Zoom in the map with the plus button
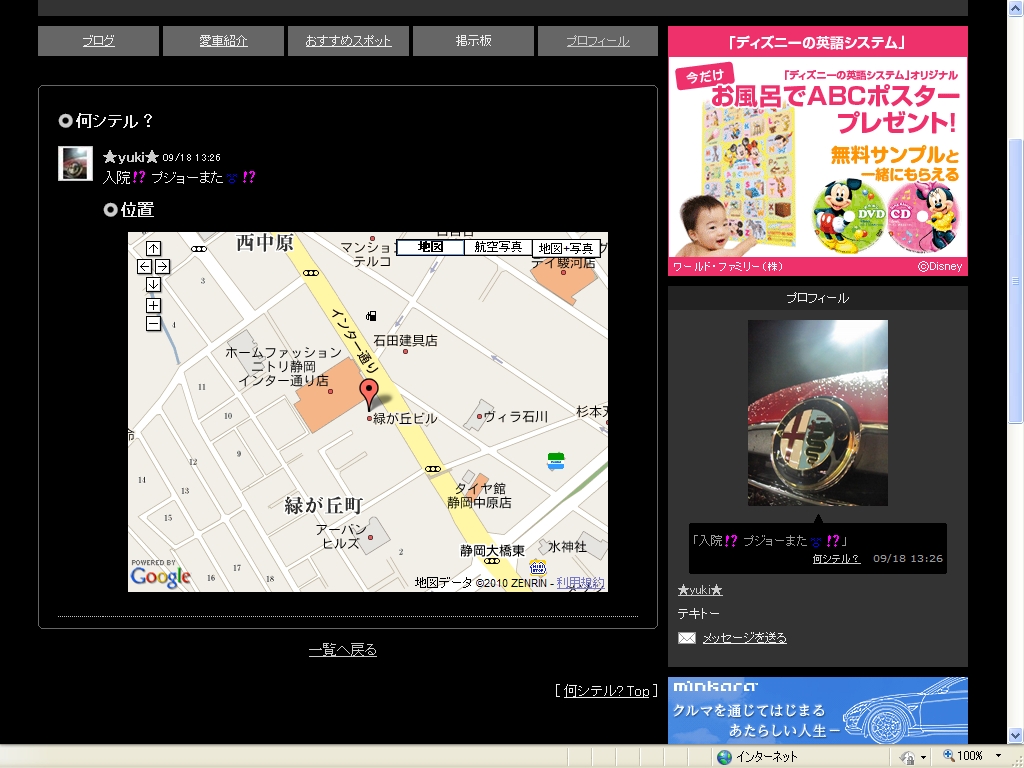Viewport: 1024px width, 768px height. click(153, 305)
